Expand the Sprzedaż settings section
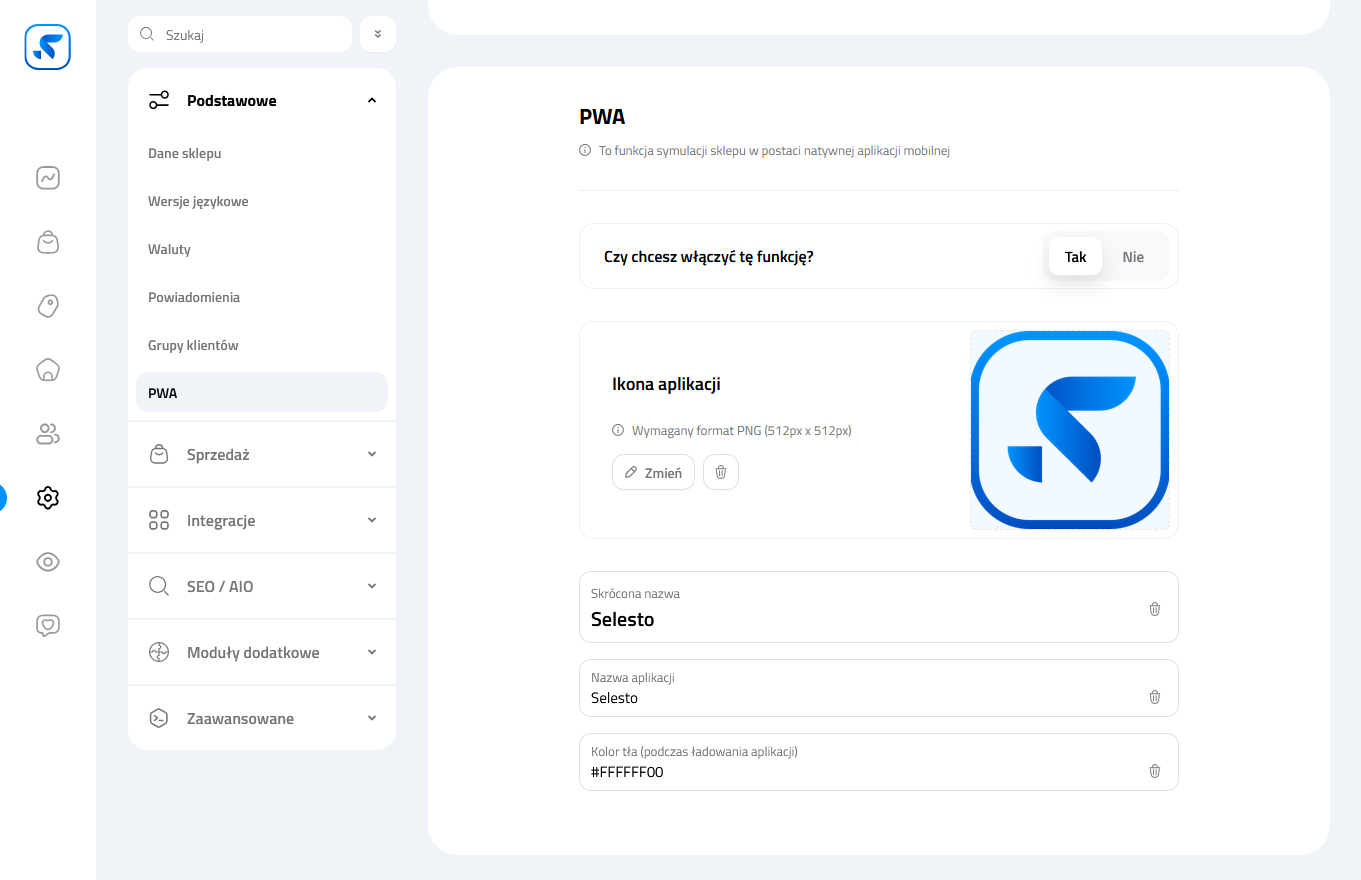 coord(262,455)
